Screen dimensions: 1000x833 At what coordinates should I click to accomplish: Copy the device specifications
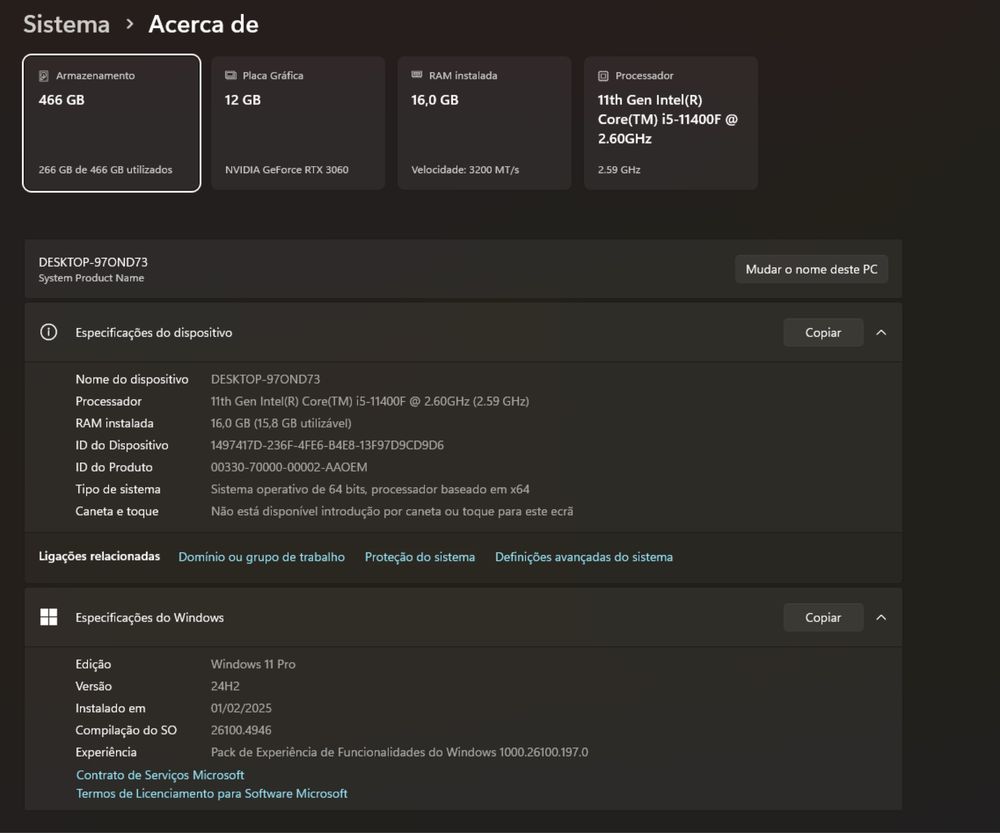[x=823, y=332]
